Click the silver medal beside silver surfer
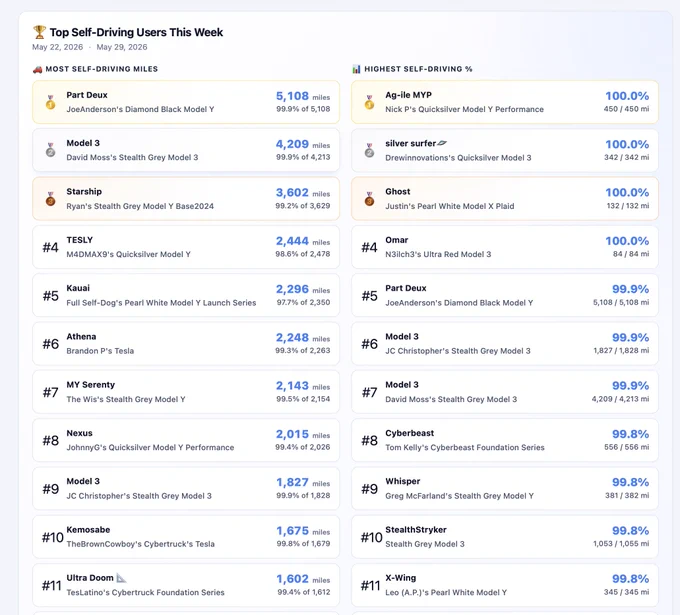The width and height of the screenshot is (680, 615). [x=369, y=150]
